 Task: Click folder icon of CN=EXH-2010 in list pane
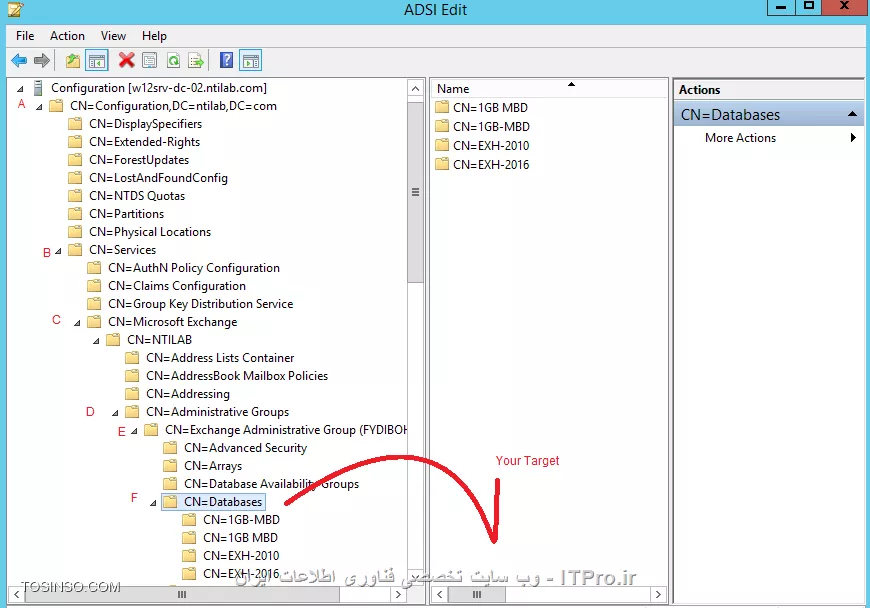pyautogui.click(x=442, y=145)
